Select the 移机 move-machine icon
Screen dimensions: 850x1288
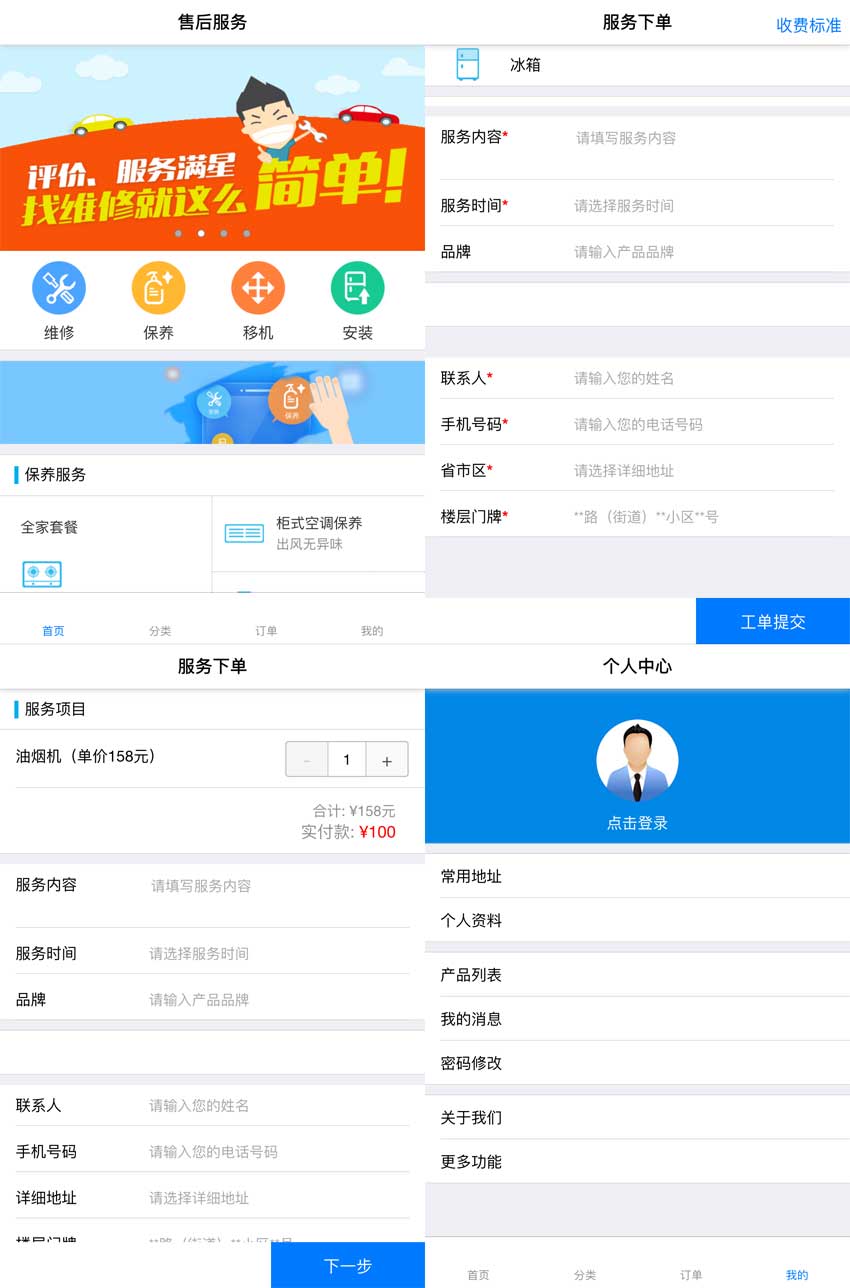(x=258, y=288)
